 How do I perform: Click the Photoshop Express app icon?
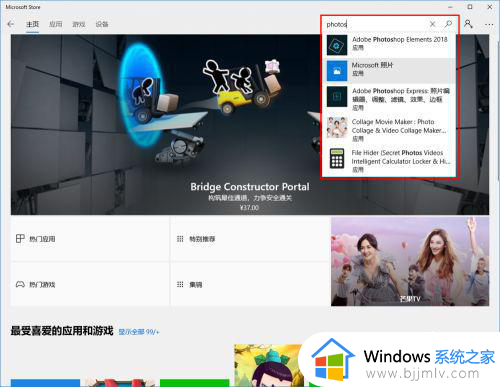(337, 96)
